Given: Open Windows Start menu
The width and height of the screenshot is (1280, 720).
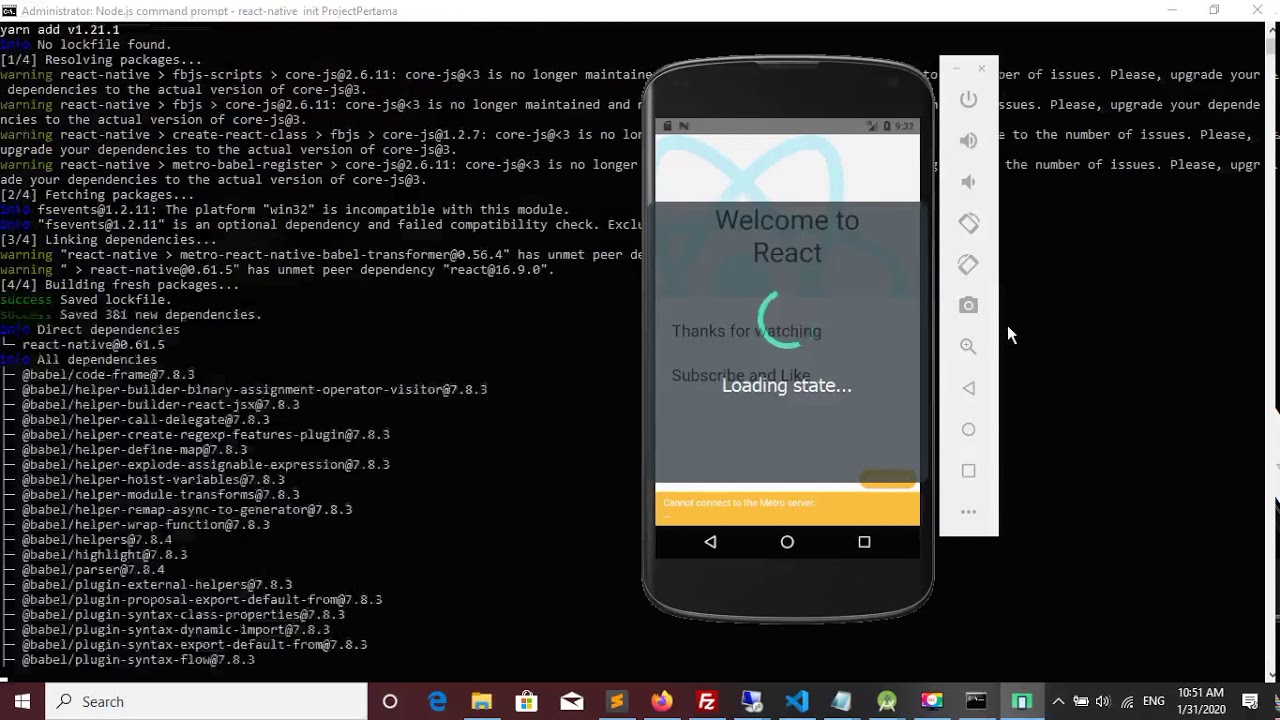Looking at the screenshot, I should coord(22,701).
